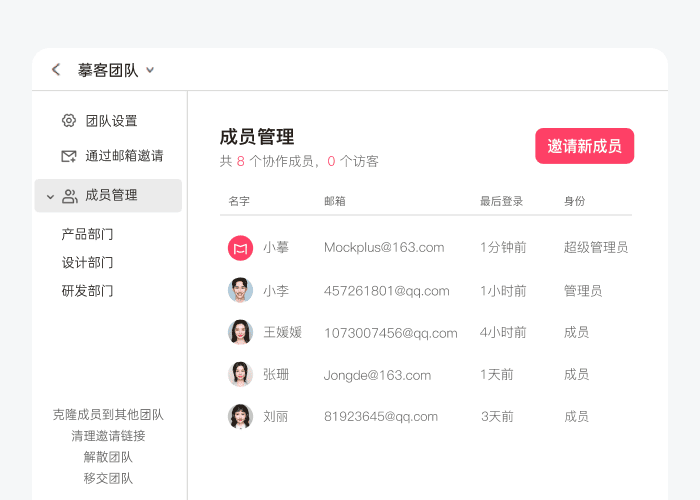Click the back arrow icon
Viewport: 700px width, 500px height.
pyautogui.click(x=56, y=70)
